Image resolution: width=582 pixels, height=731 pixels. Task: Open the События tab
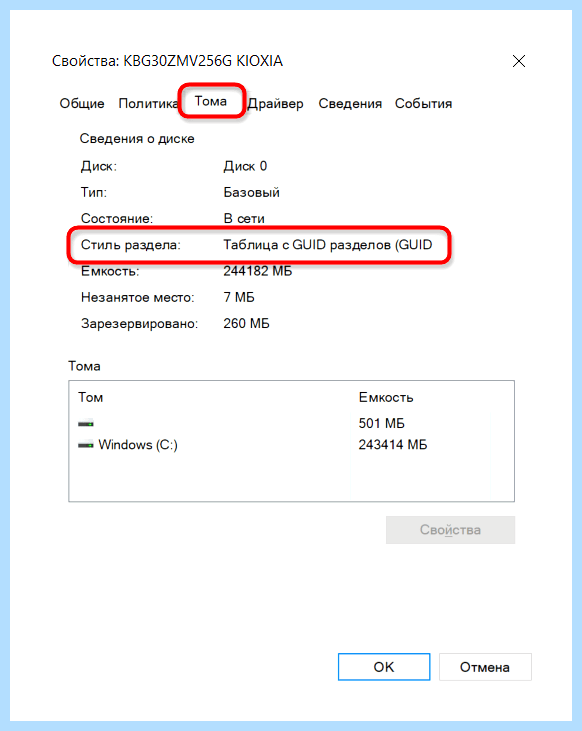[423, 103]
